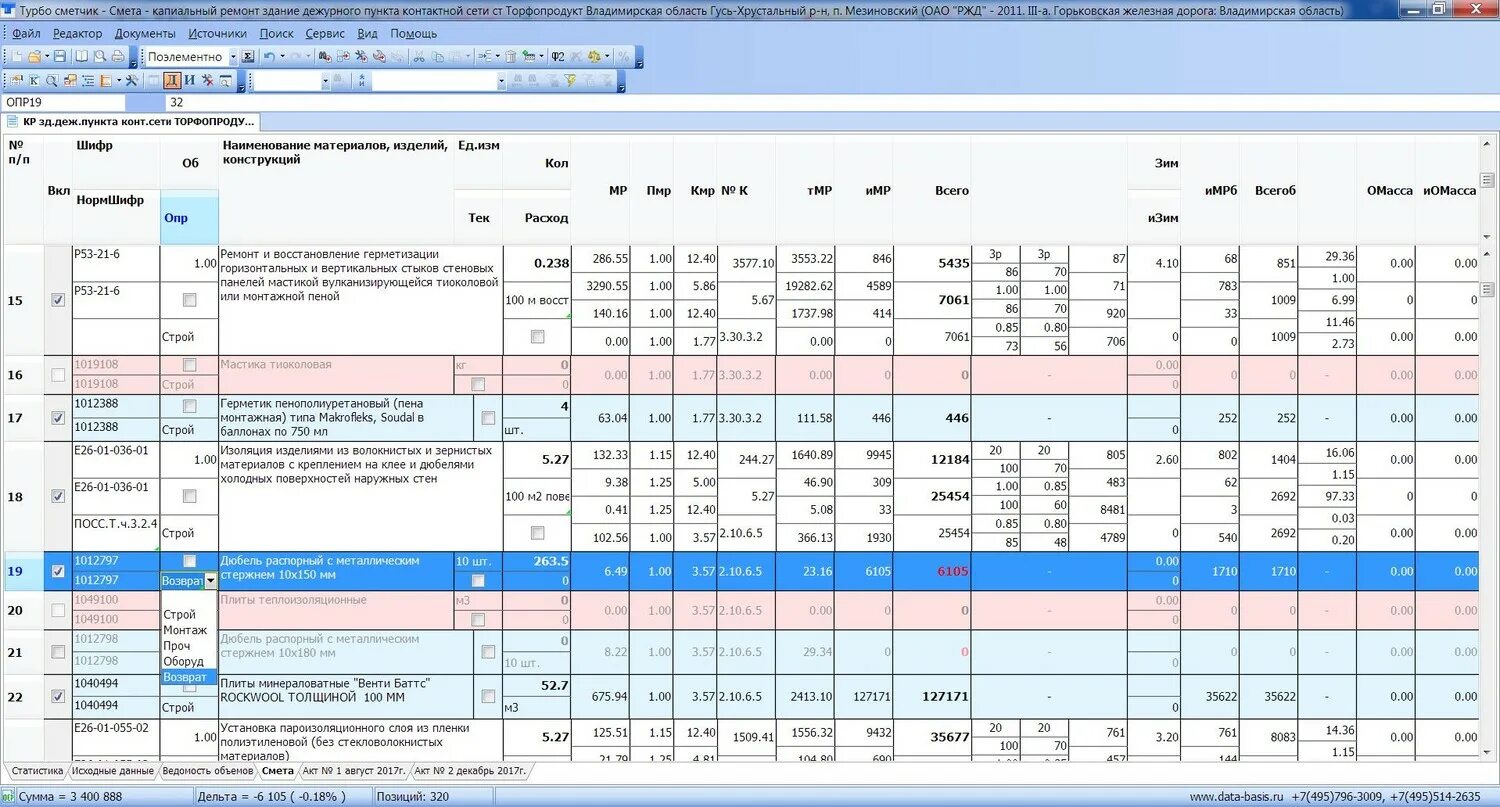Screen dimensions: 1500x807
Task: Click the balance scales icon
Action: point(594,57)
